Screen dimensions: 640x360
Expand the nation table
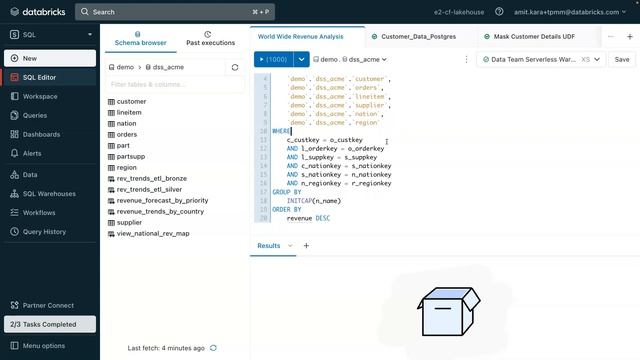coord(122,124)
